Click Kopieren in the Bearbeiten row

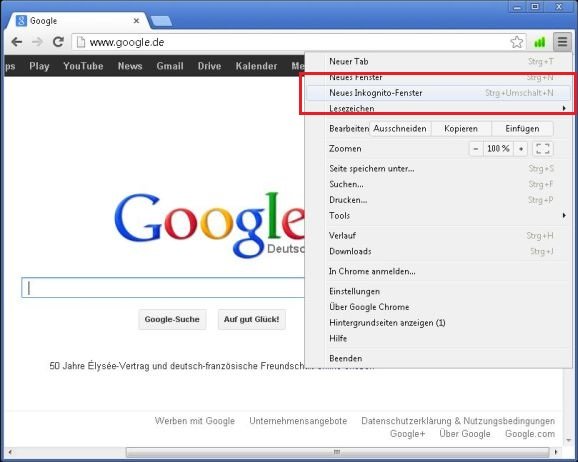(461, 129)
